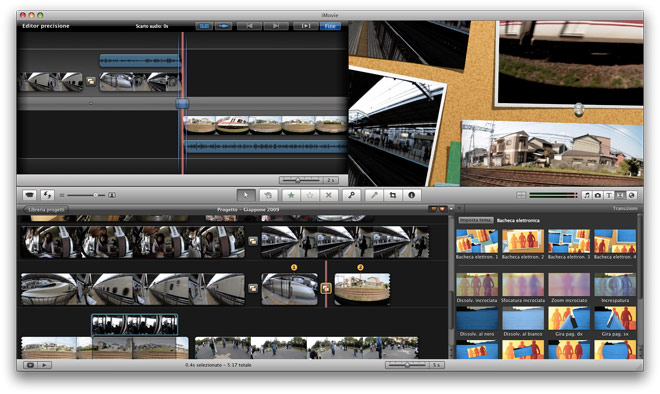The image size is (660, 394).
Task: Swap events and projects areas
Action: [x=47, y=195]
